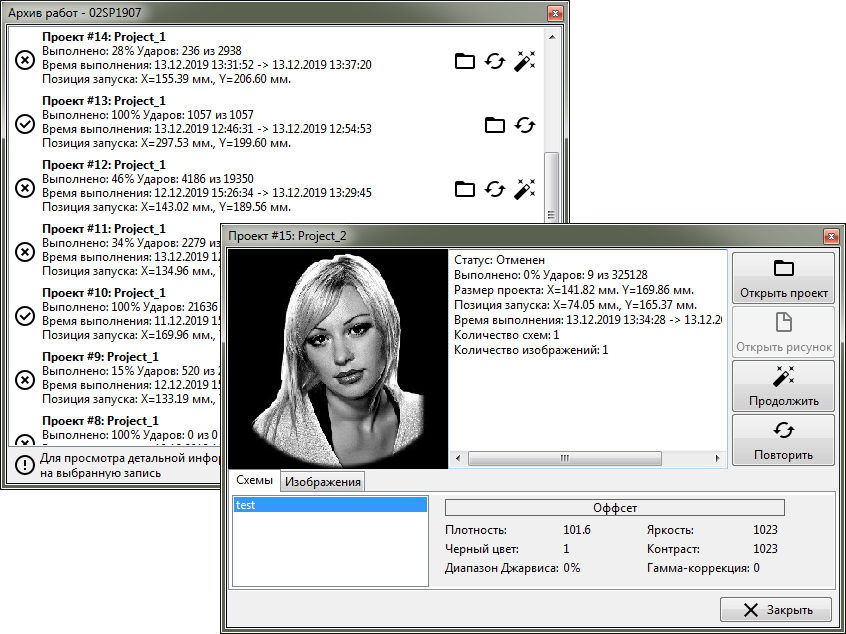
Task: Continue Project #14 with magic wand icon
Action: 524,61
